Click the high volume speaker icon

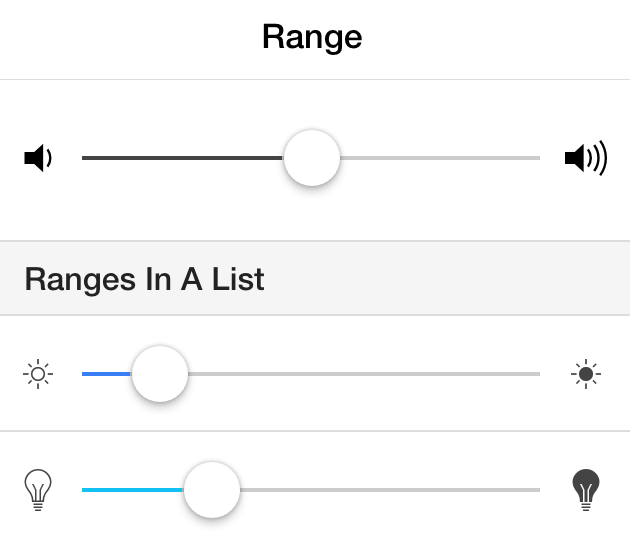(586, 158)
